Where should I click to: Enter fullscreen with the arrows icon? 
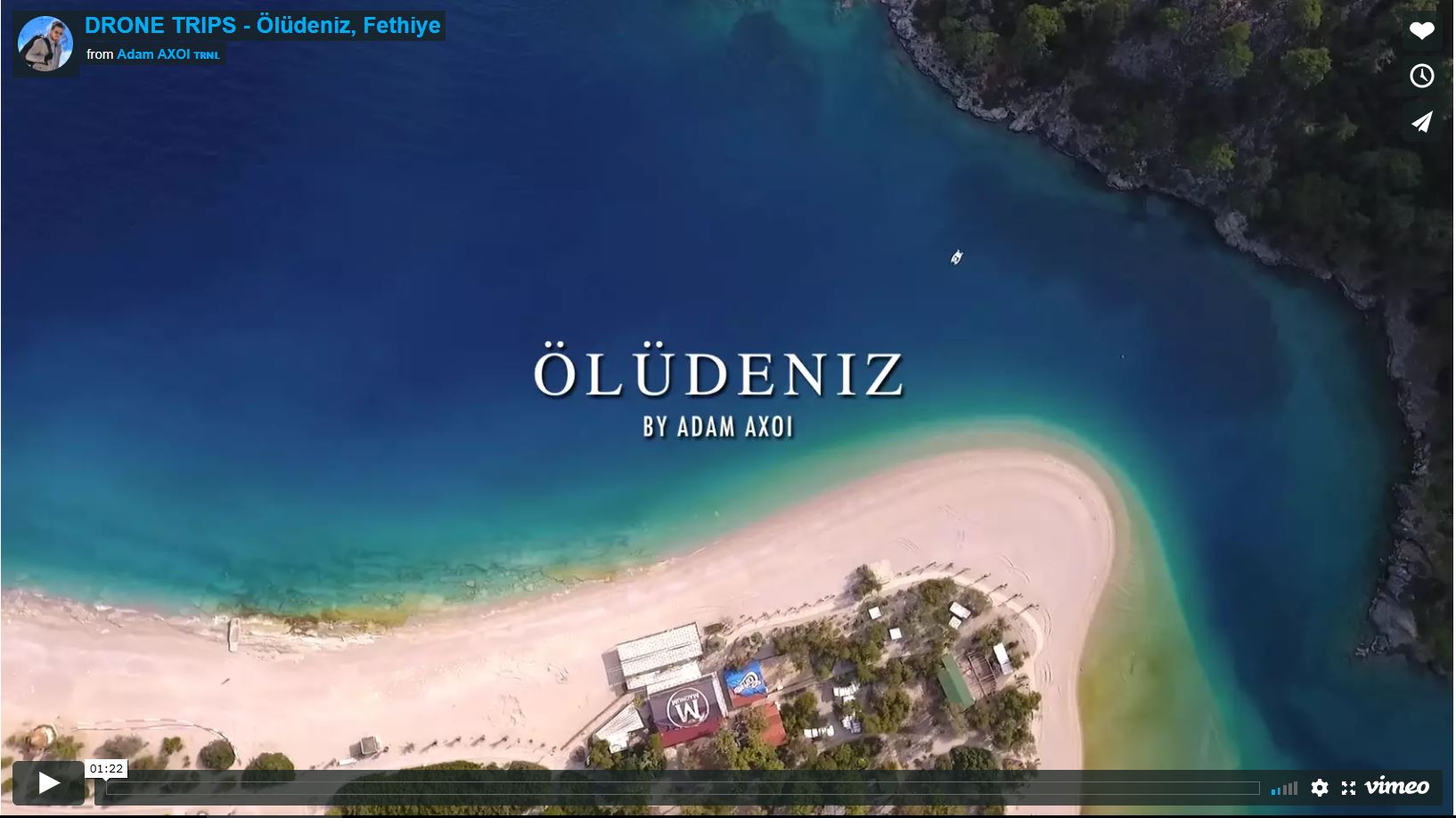[1348, 788]
